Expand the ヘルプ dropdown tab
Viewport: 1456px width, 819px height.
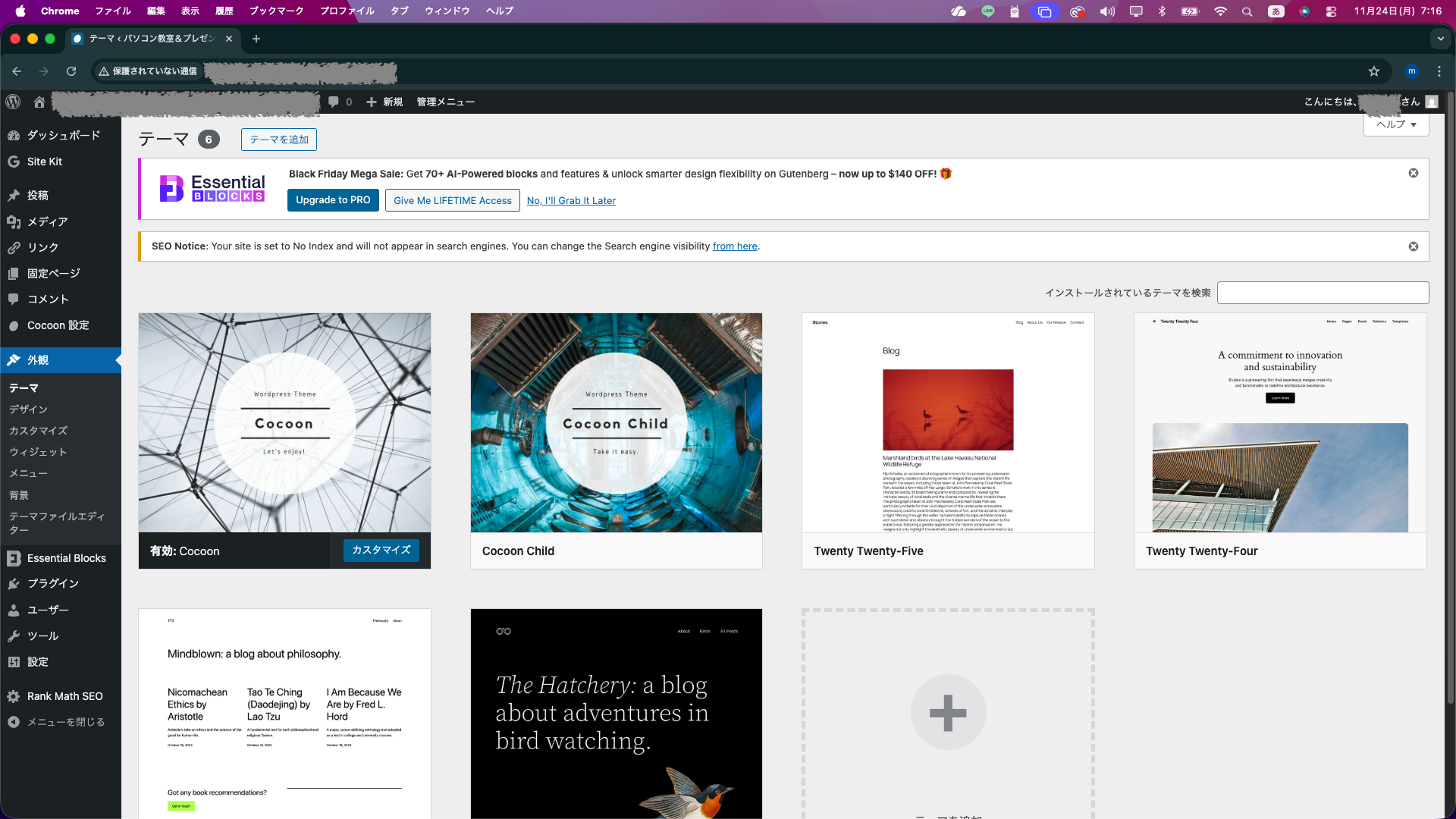pos(1396,124)
